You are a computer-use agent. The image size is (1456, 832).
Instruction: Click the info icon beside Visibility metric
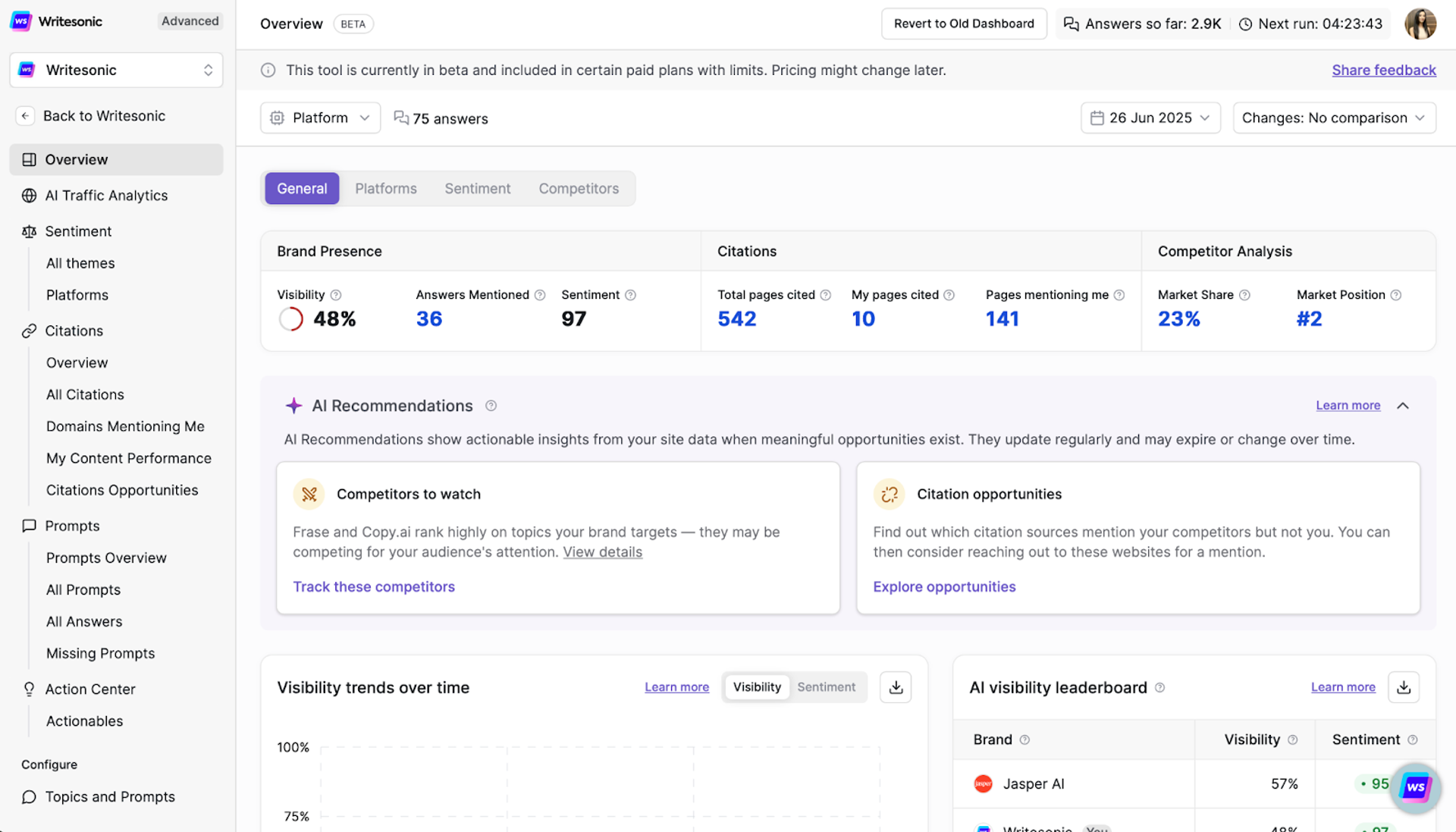coord(336,295)
